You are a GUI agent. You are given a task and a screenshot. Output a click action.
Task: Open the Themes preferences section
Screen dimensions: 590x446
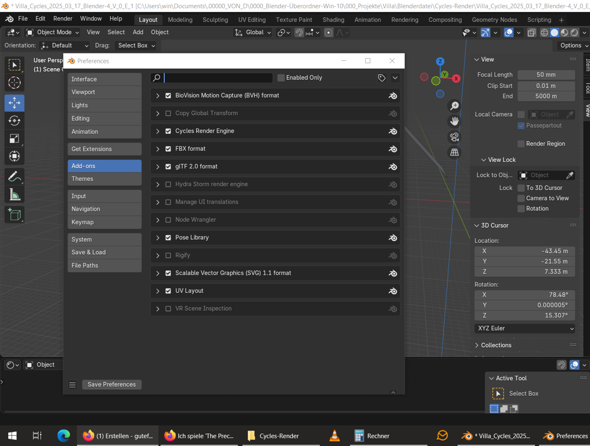tap(105, 179)
